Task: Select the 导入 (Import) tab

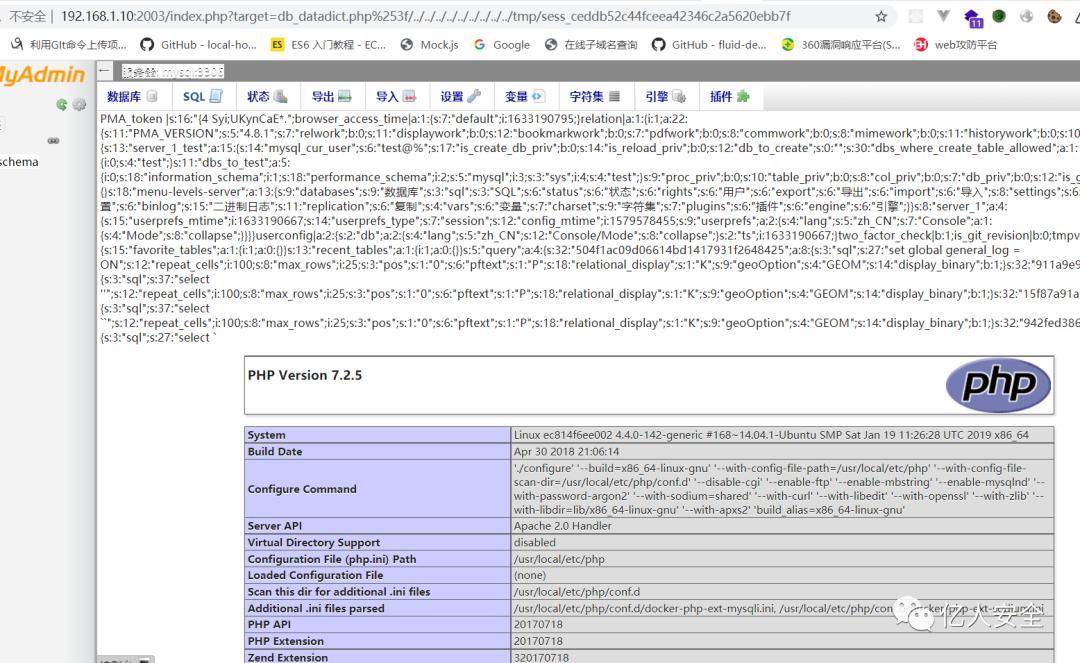Action: [395, 97]
